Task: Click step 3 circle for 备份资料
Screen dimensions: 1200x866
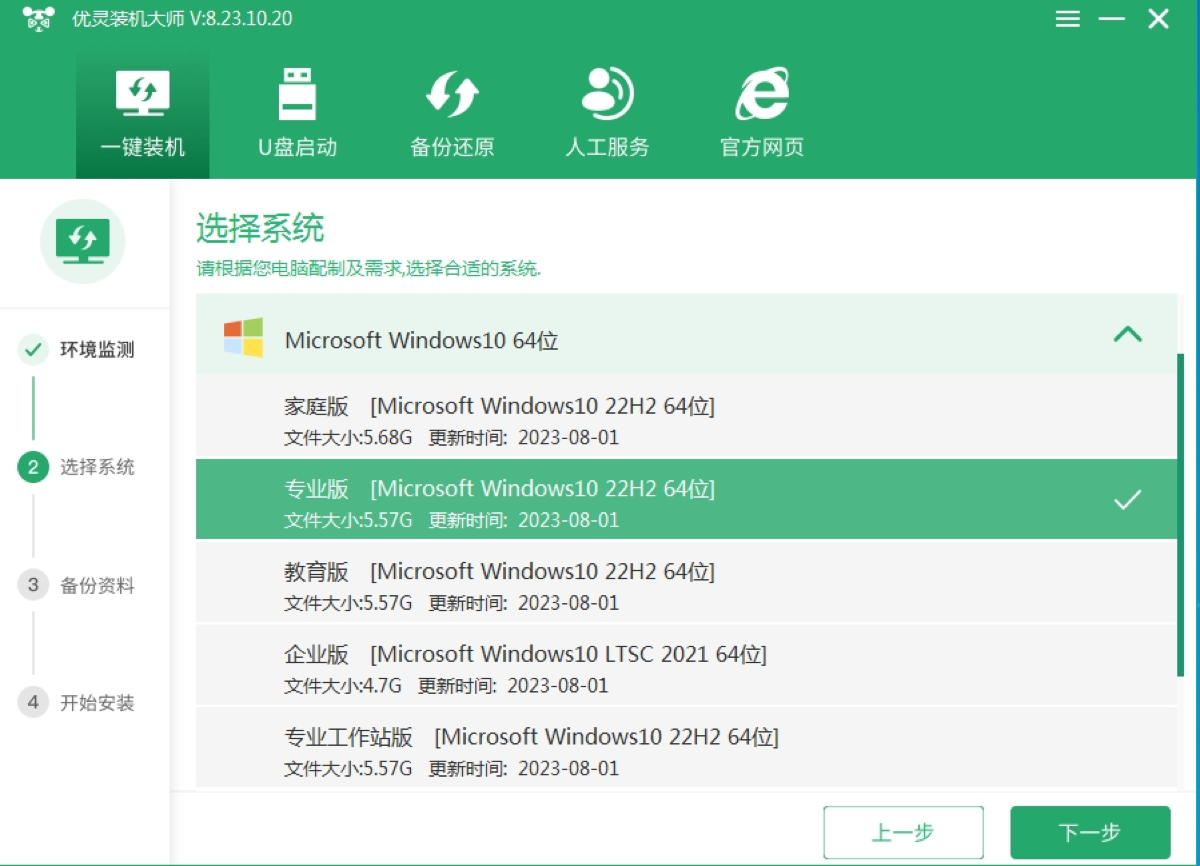Action: click(33, 585)
